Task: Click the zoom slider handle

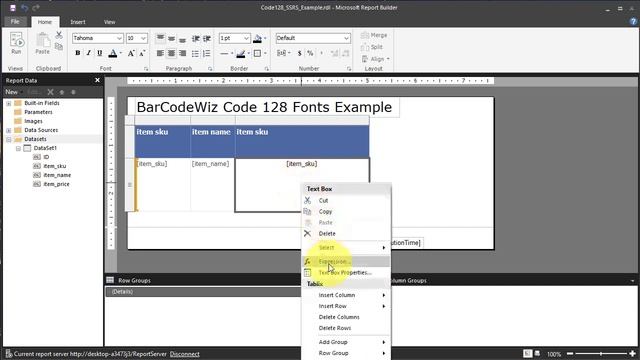Action: [x=601, y=353]
